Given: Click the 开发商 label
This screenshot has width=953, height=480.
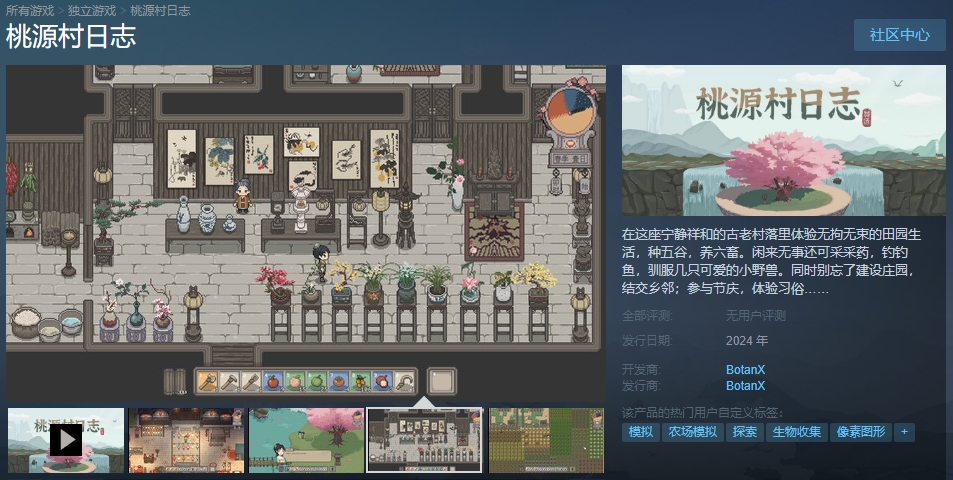Looking at the screenshot, I should [641, 369].
